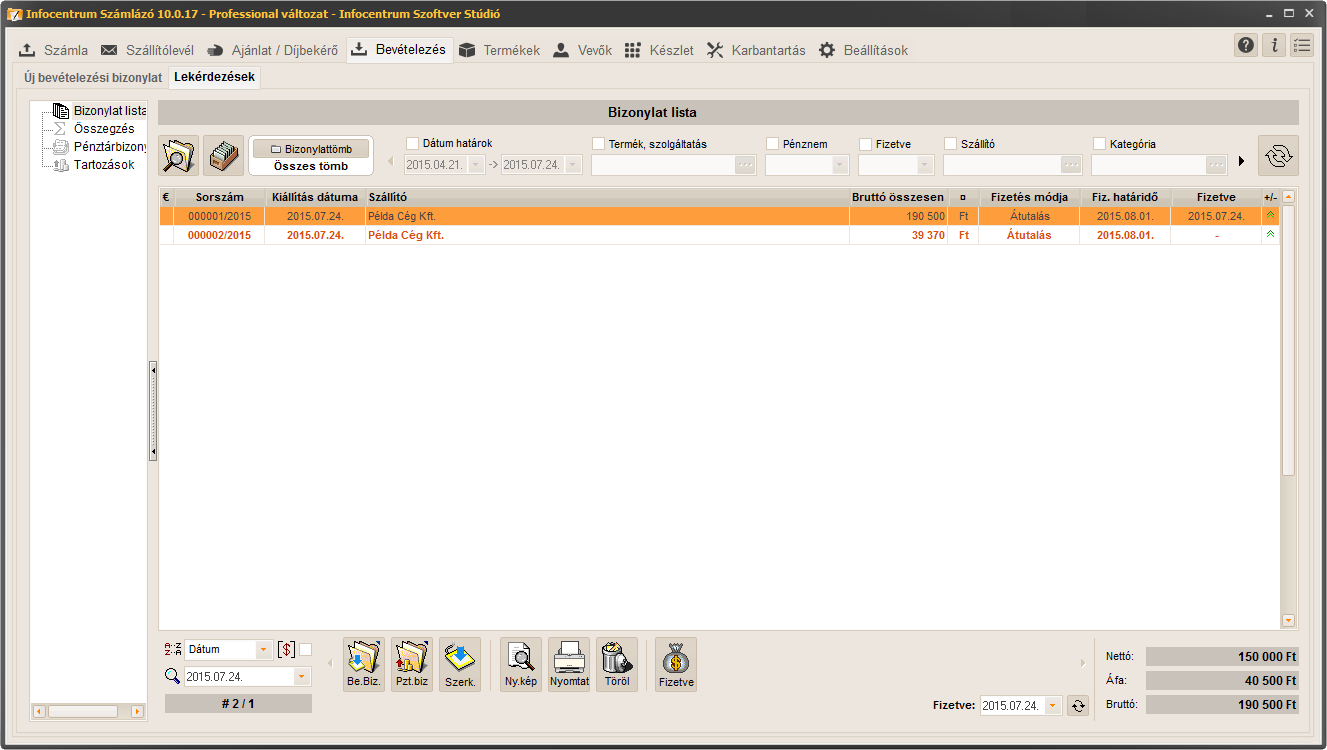Select Tartozások in the left tree
The image size is (1327, 750).
[x=104, y=165]
